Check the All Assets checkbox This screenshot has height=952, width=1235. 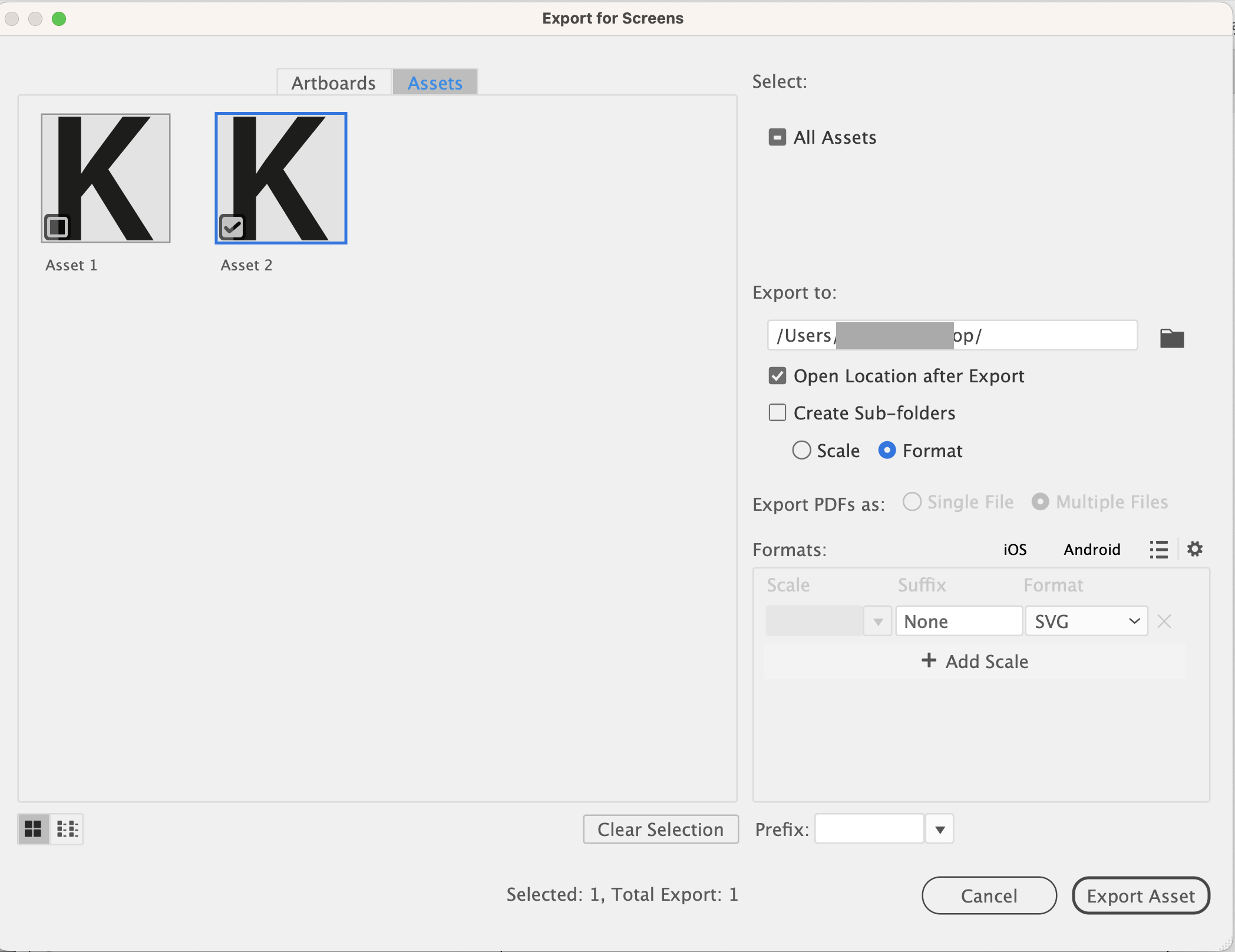click(x=777, y=137)
